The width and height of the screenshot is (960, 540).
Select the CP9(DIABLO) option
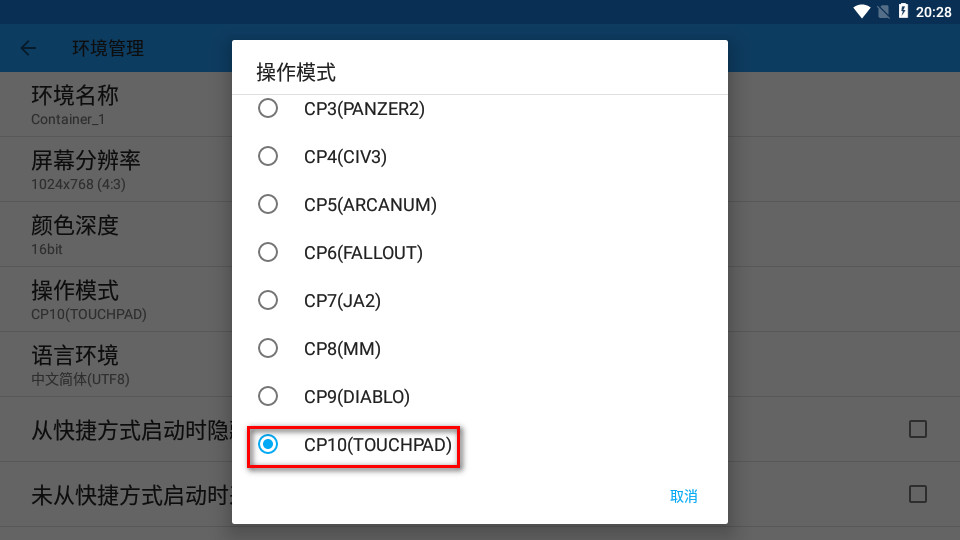[x=479, y=396]
